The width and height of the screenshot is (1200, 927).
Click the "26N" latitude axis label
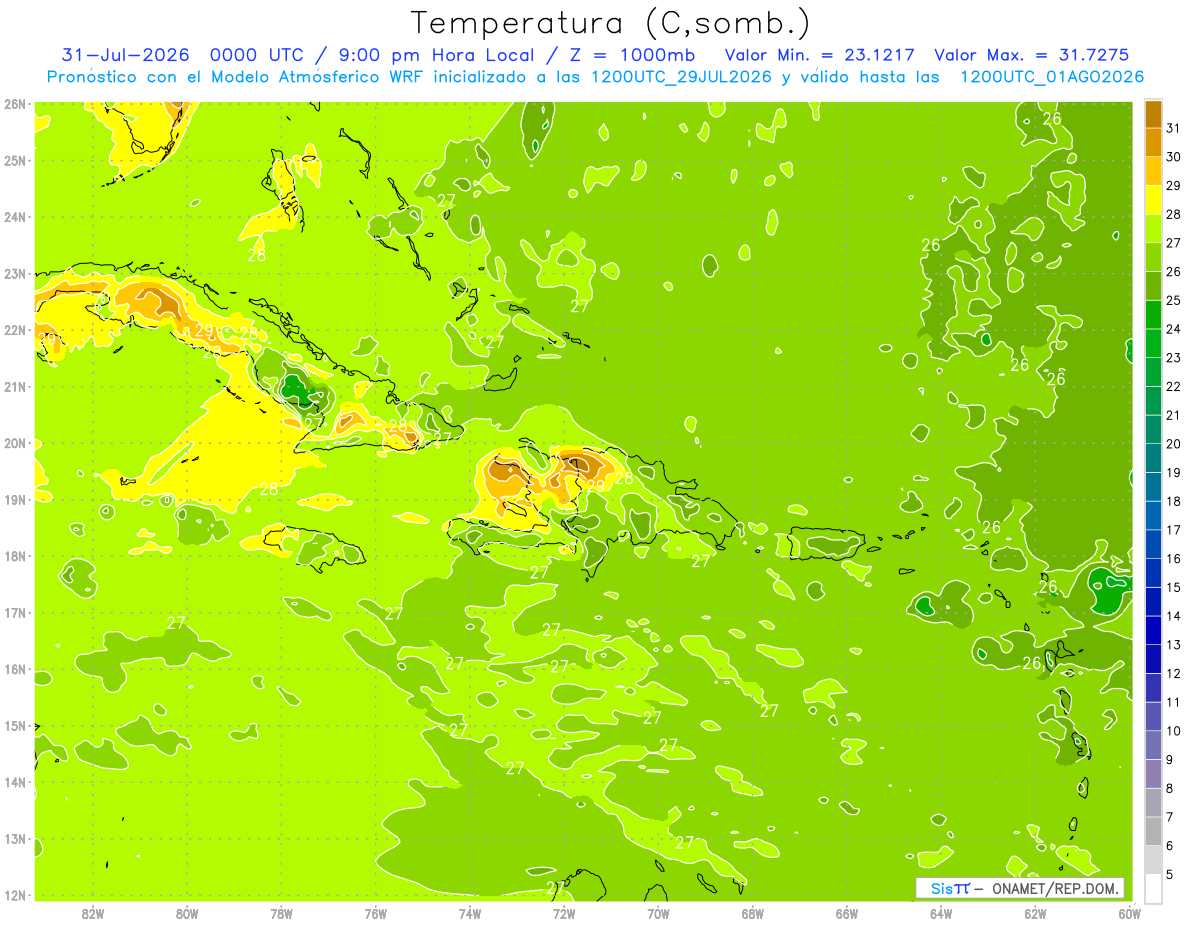14,104
